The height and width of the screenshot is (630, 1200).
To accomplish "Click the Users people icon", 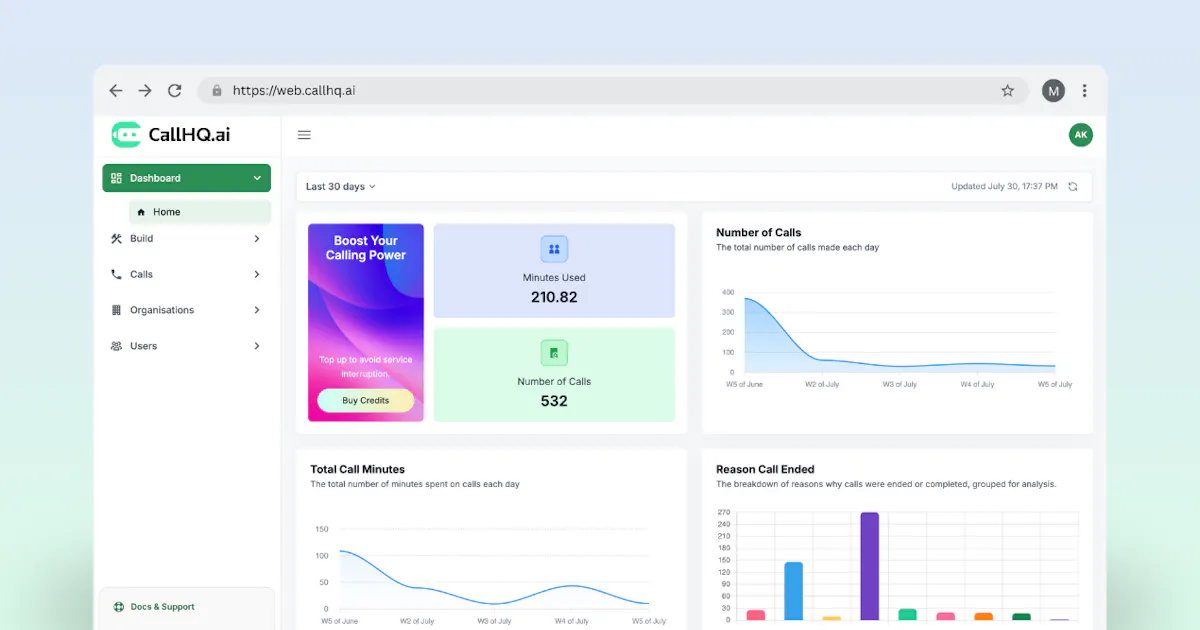I will point(116,346).
